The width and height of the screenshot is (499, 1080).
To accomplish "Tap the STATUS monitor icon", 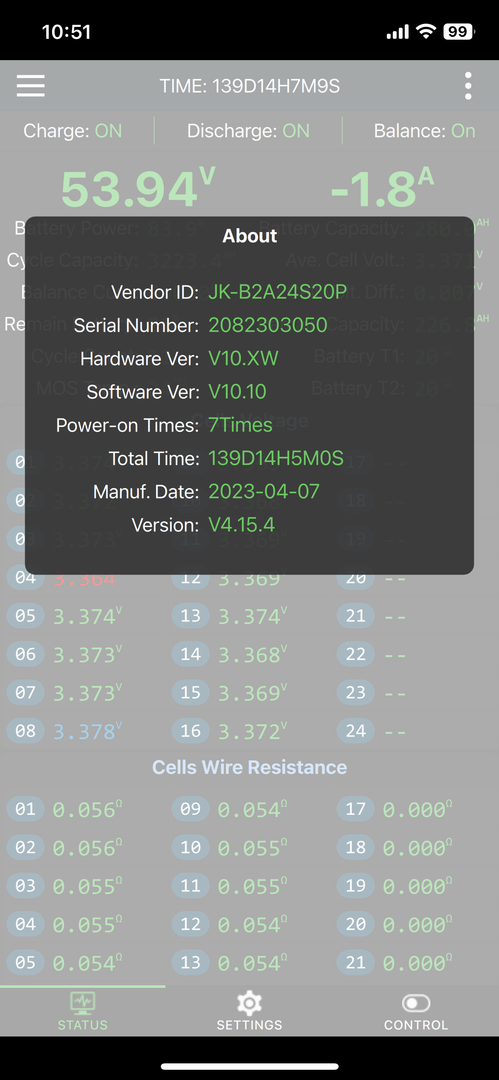I will 83,1003.
